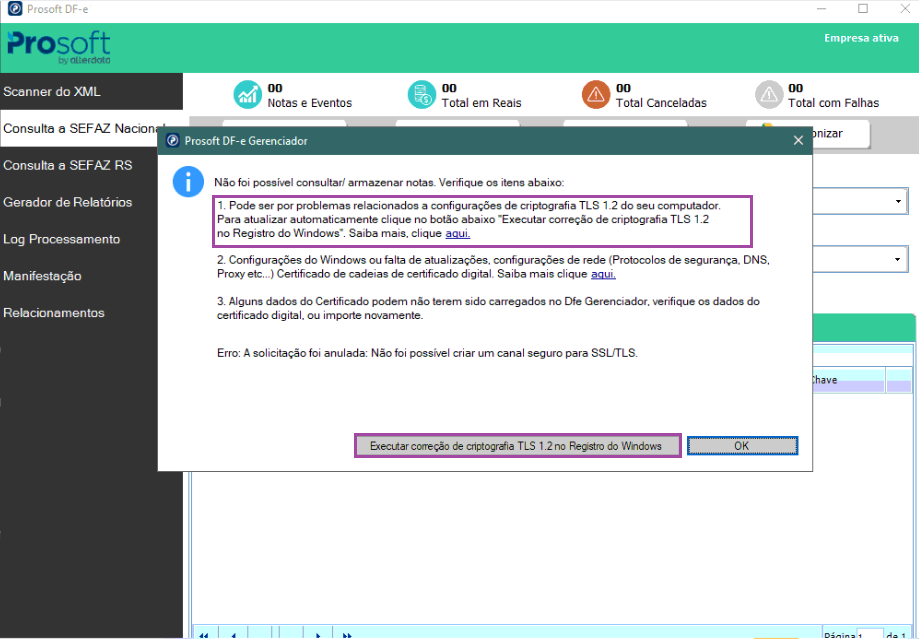Click the 'Total Canceladas' counter label
Viewport: 919px width, 639px height.
pyautogui.click(x=661, y=103)
